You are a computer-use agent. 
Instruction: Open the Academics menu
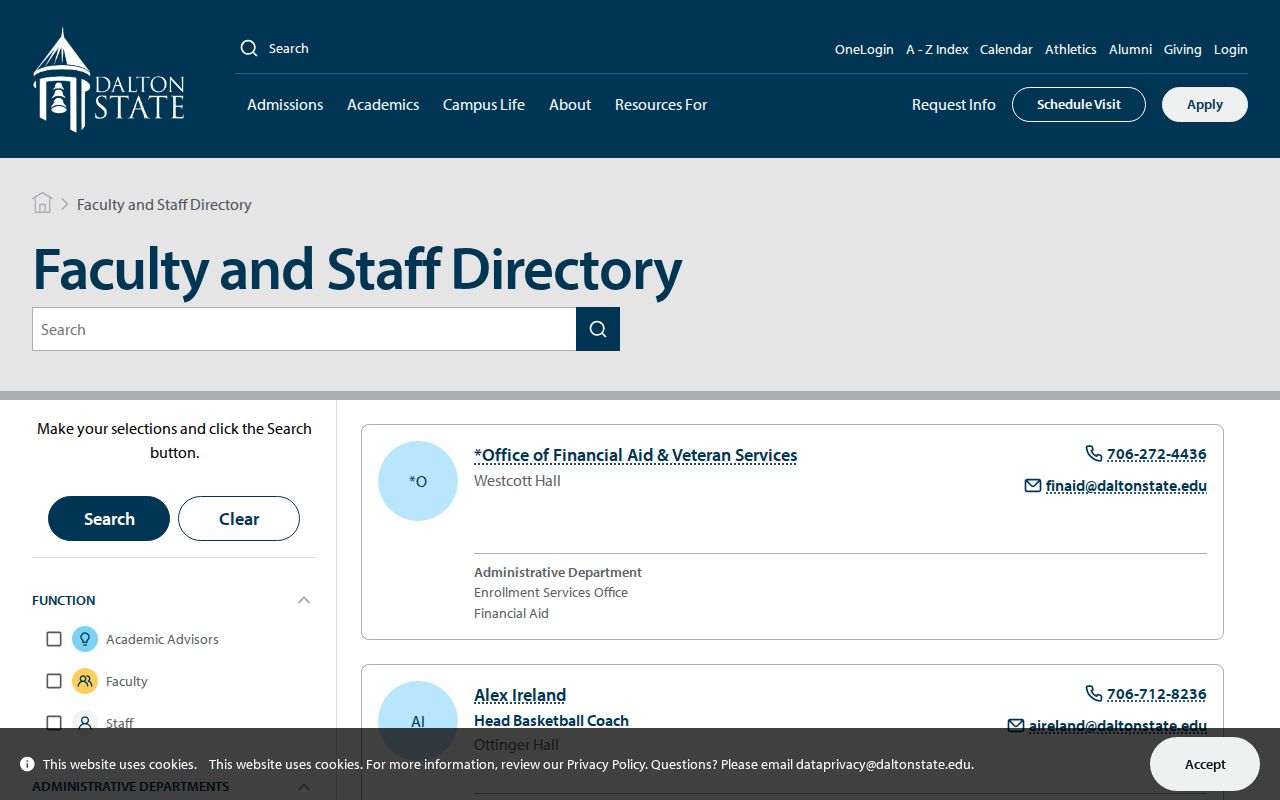coord(383,104)
